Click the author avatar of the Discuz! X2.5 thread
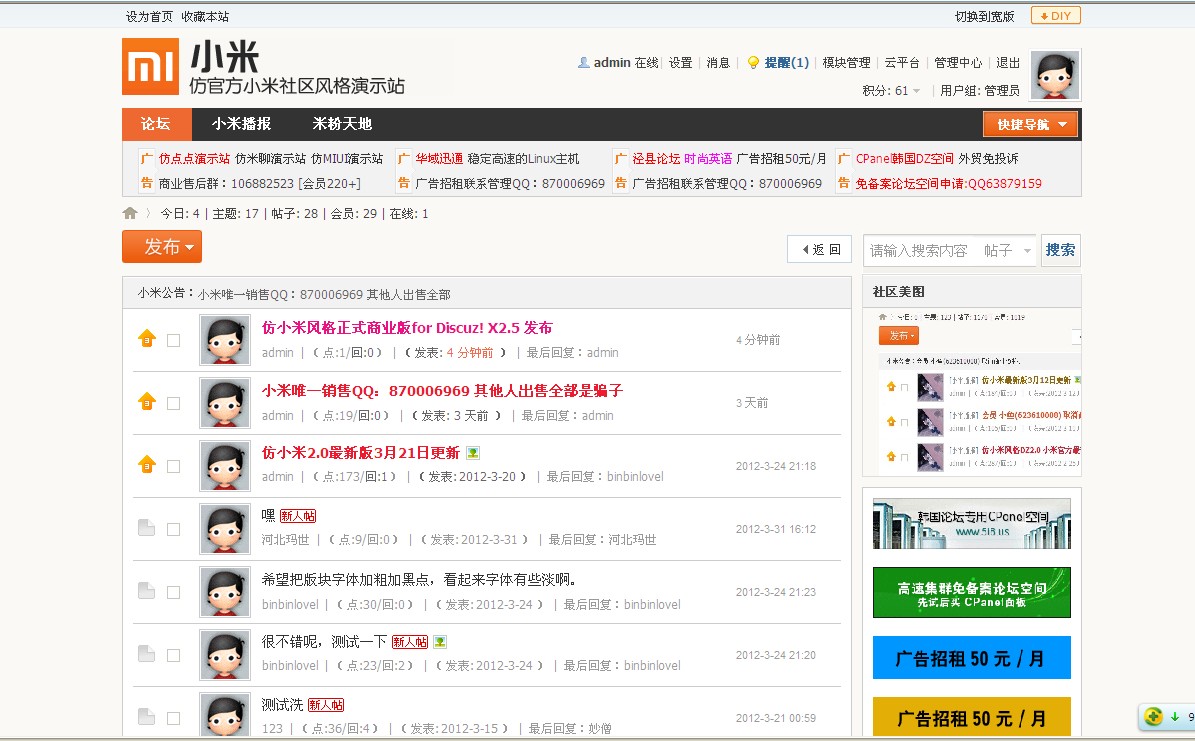1195x741 pixels. tap(225, 340)
